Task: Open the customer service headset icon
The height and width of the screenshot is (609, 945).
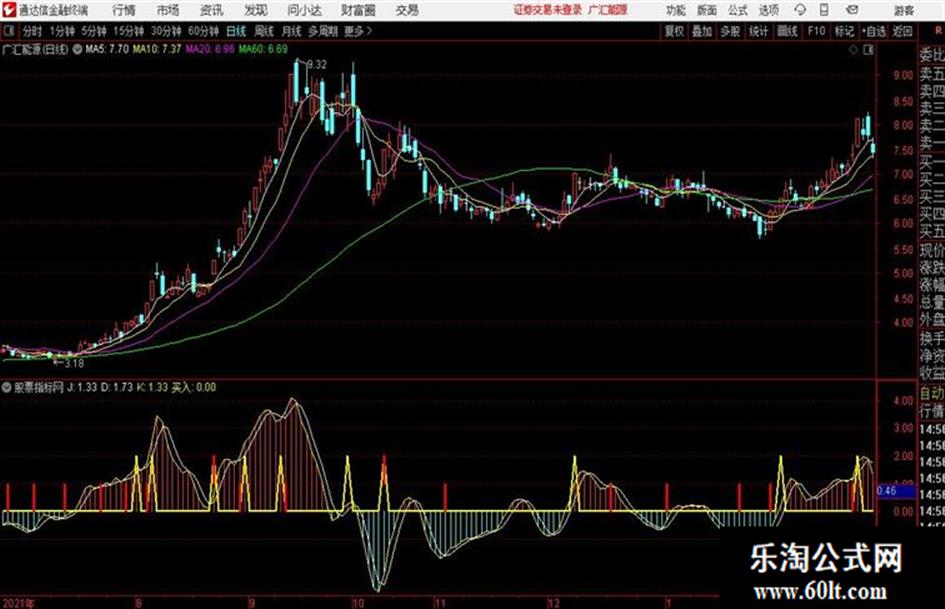Action: [x=800, y=10]
